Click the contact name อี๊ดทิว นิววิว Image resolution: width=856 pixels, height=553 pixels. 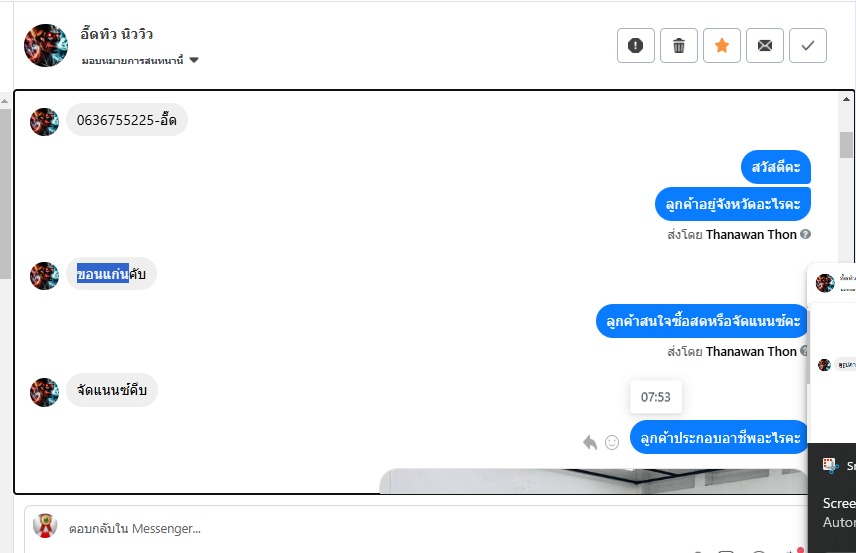pos(116,34)
